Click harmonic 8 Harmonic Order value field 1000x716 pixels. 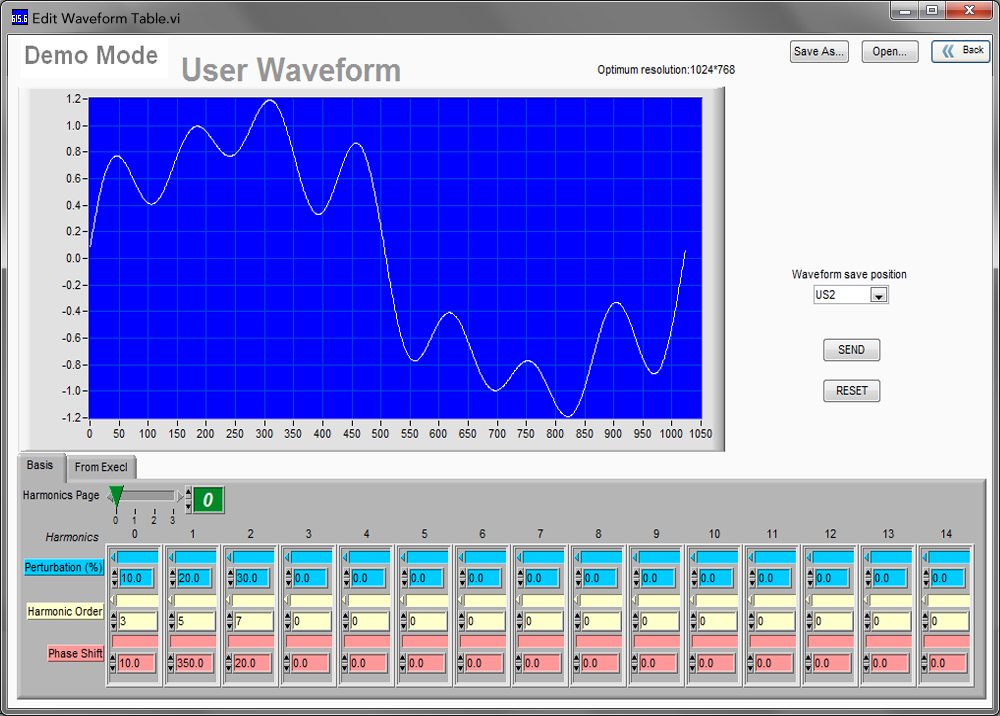[602, 621]
